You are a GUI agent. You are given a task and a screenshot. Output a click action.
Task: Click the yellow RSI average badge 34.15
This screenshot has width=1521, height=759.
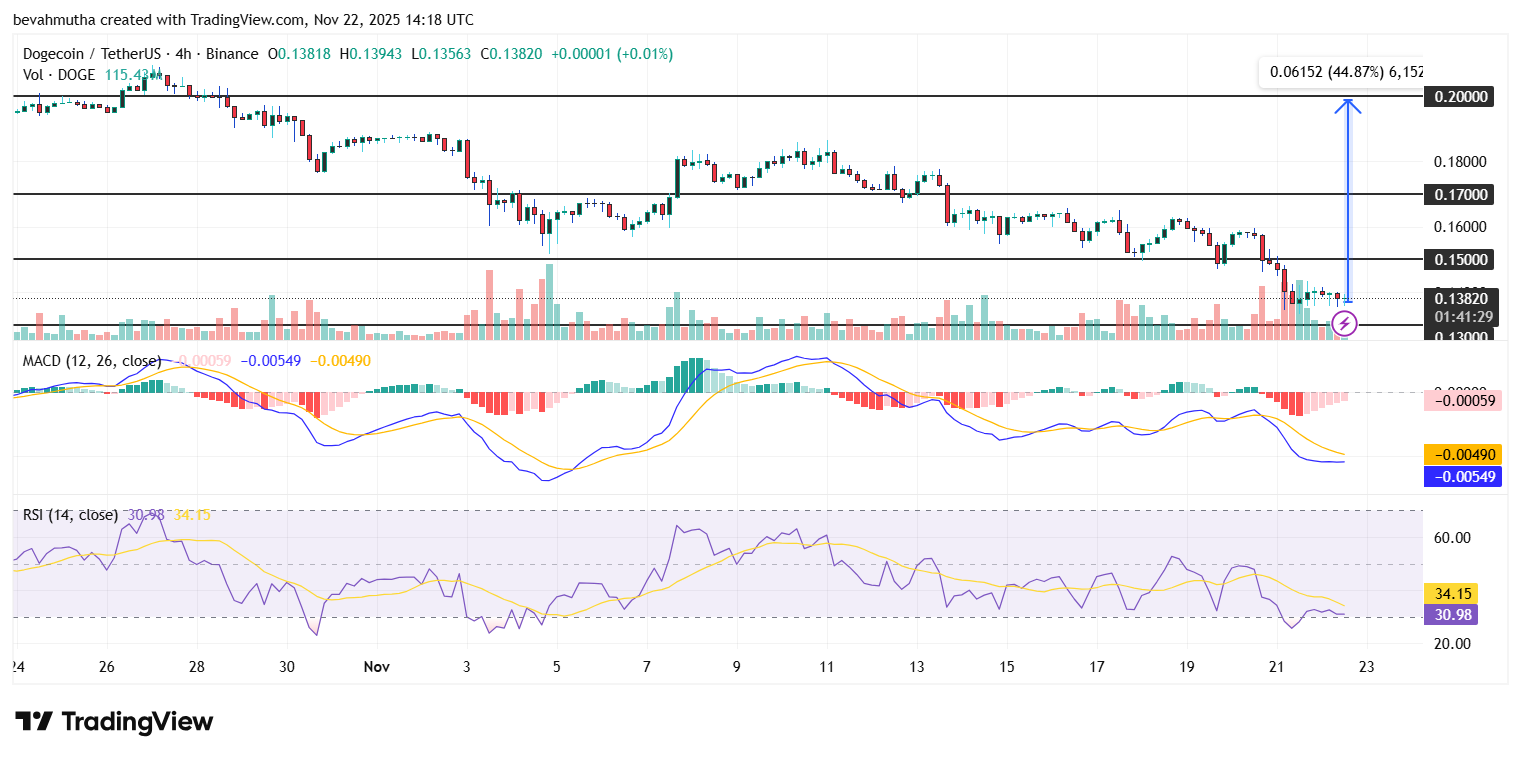[x=1450, y=593]
